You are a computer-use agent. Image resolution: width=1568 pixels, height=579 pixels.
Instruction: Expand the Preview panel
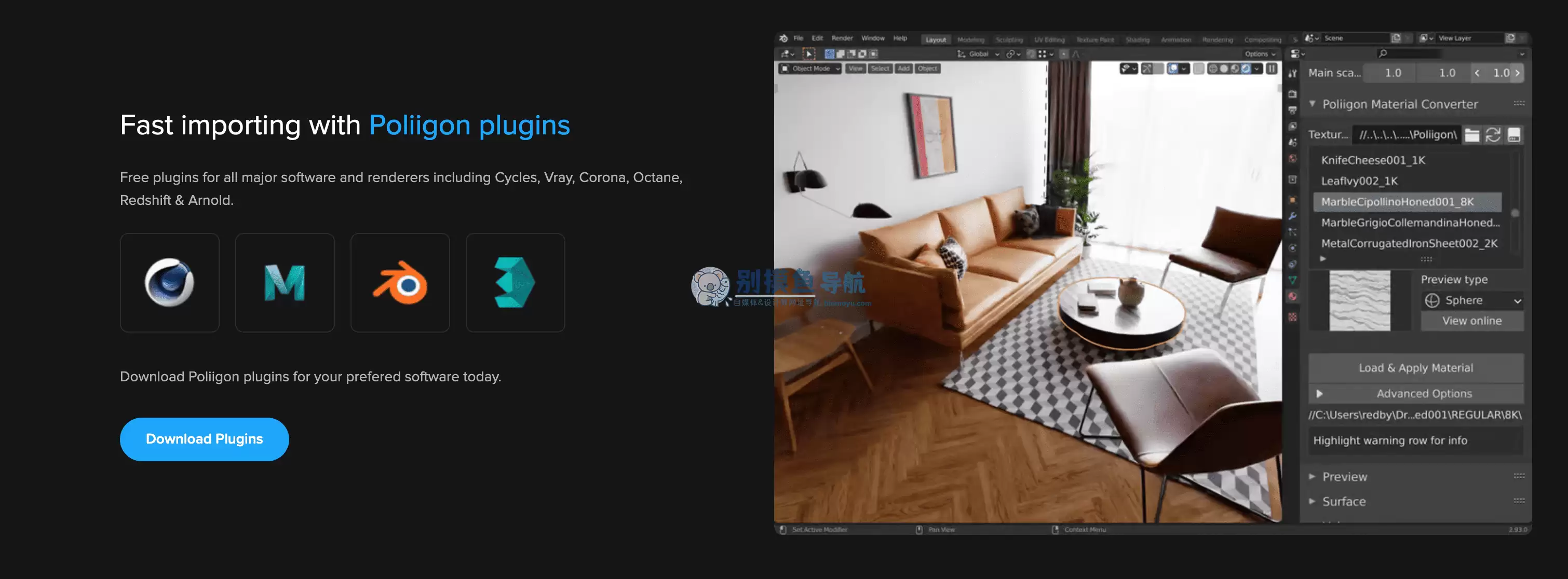[1313, 477]
